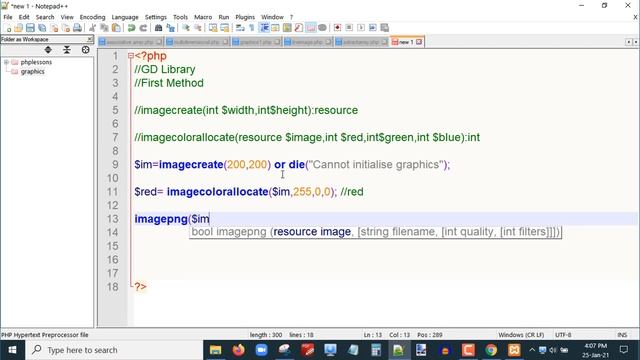Click the Save Recorded Macro icon
The width and height of the screenshot is (640, 360).
click(384, 28)
